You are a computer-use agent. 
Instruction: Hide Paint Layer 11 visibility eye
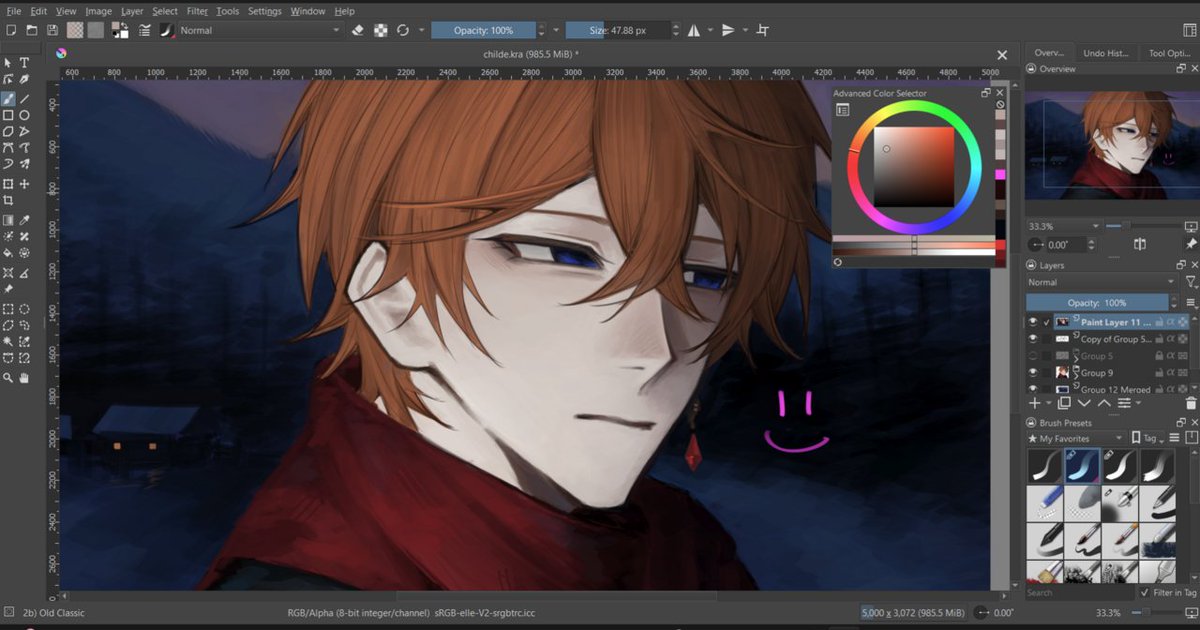1033,322
